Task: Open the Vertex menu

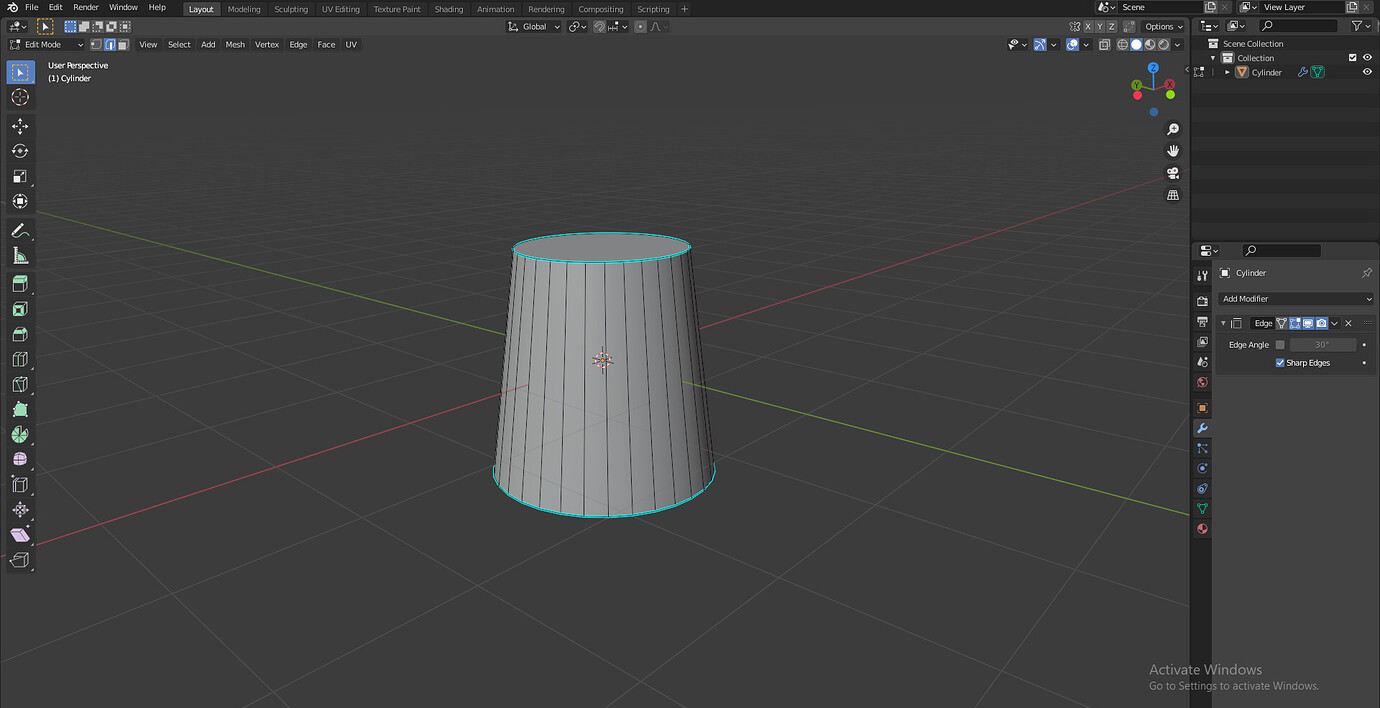Action: (267, 44)
